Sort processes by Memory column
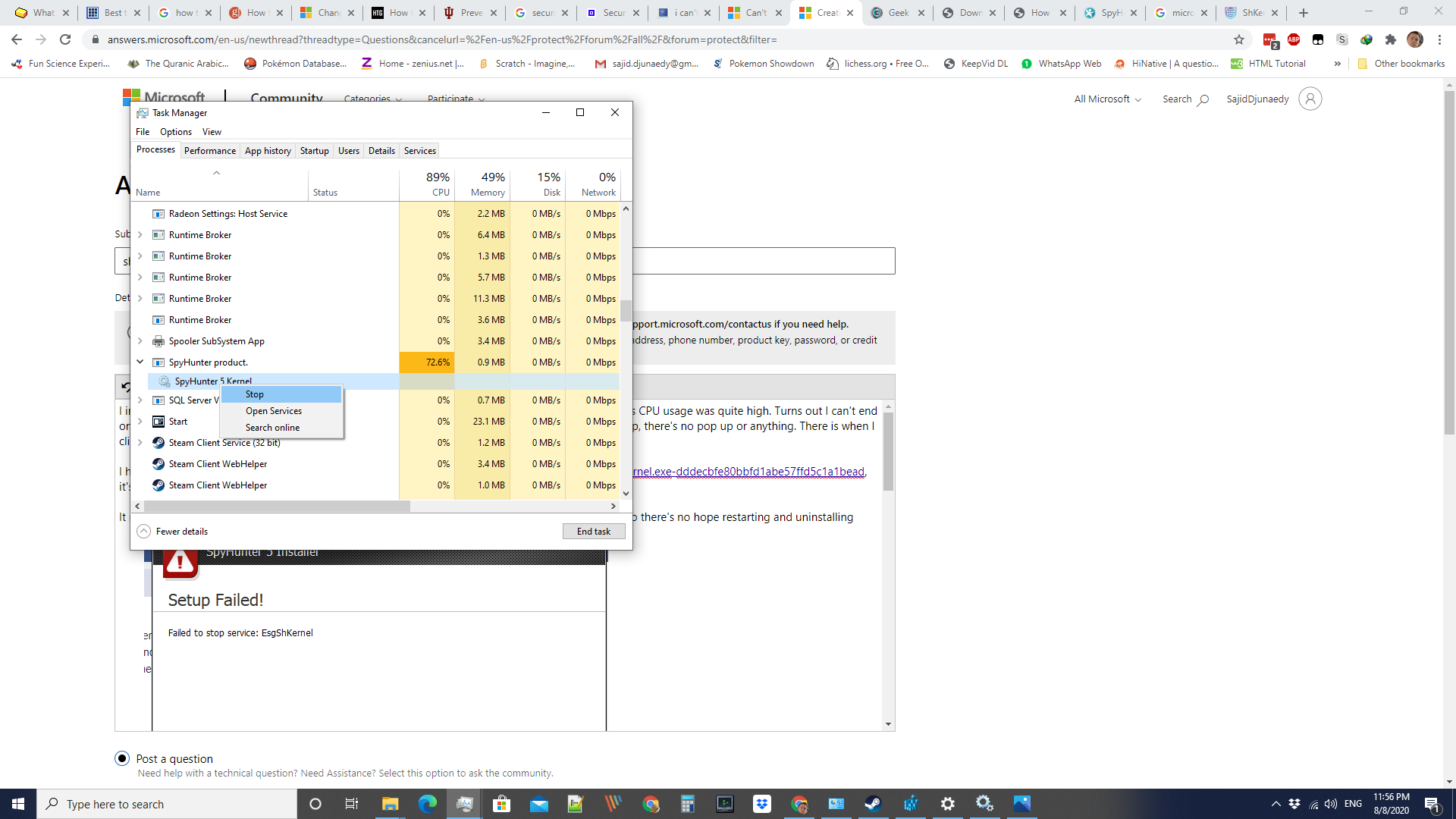The width and height of the screenshot is (1456, 819). coord(482,184)
